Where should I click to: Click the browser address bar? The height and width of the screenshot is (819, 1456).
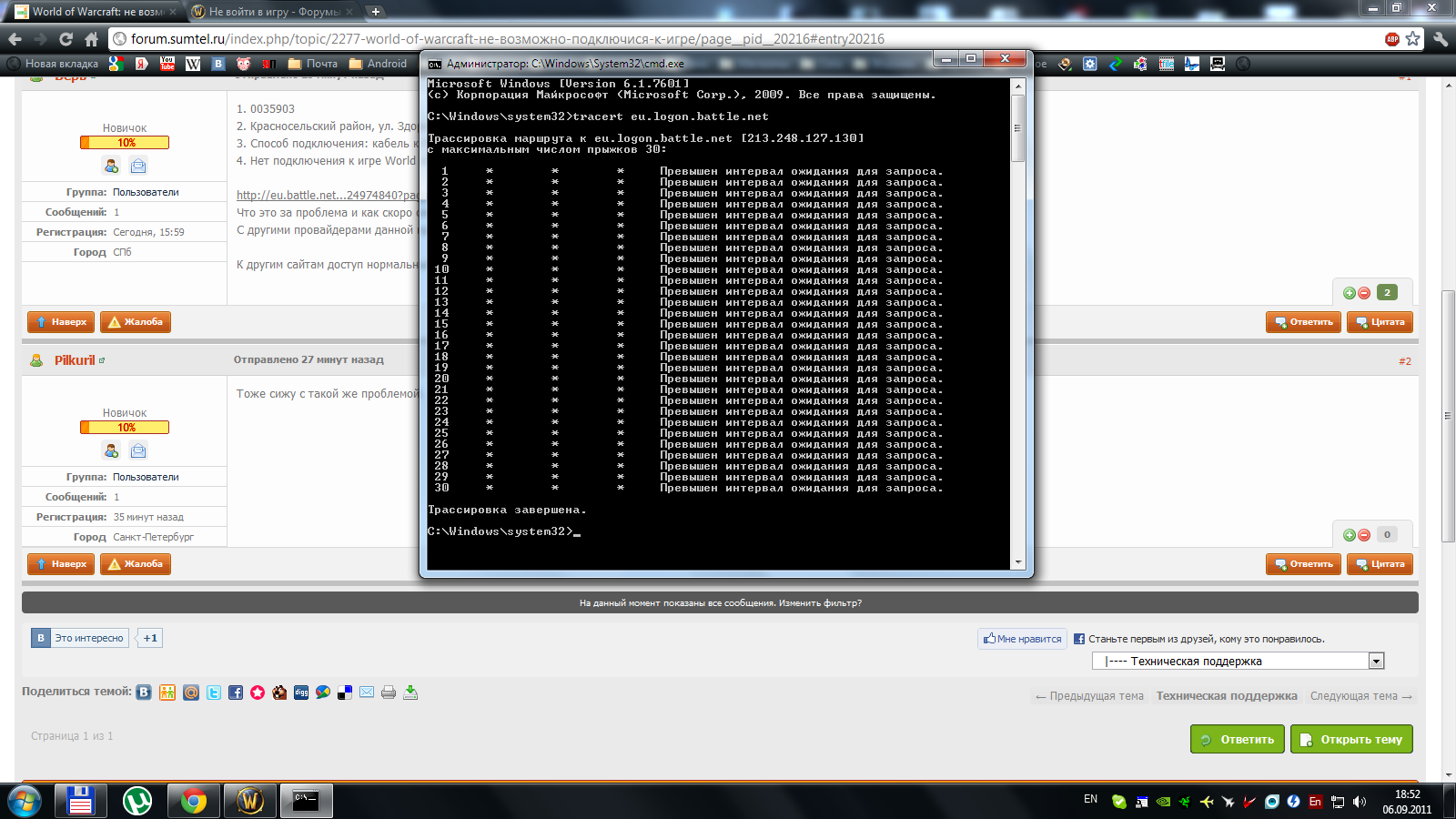(746, 39)
